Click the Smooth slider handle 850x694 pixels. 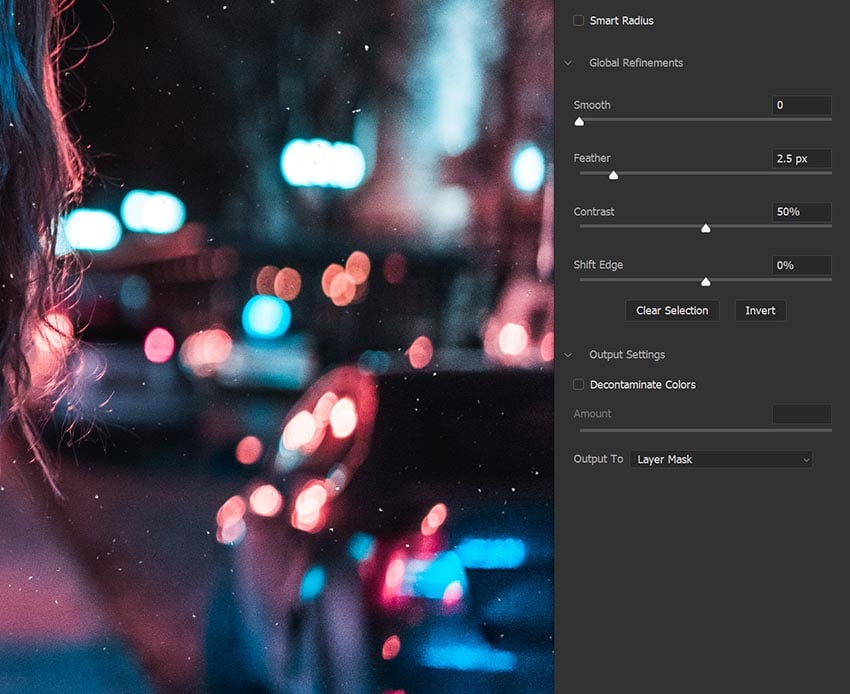click(579, 121)
